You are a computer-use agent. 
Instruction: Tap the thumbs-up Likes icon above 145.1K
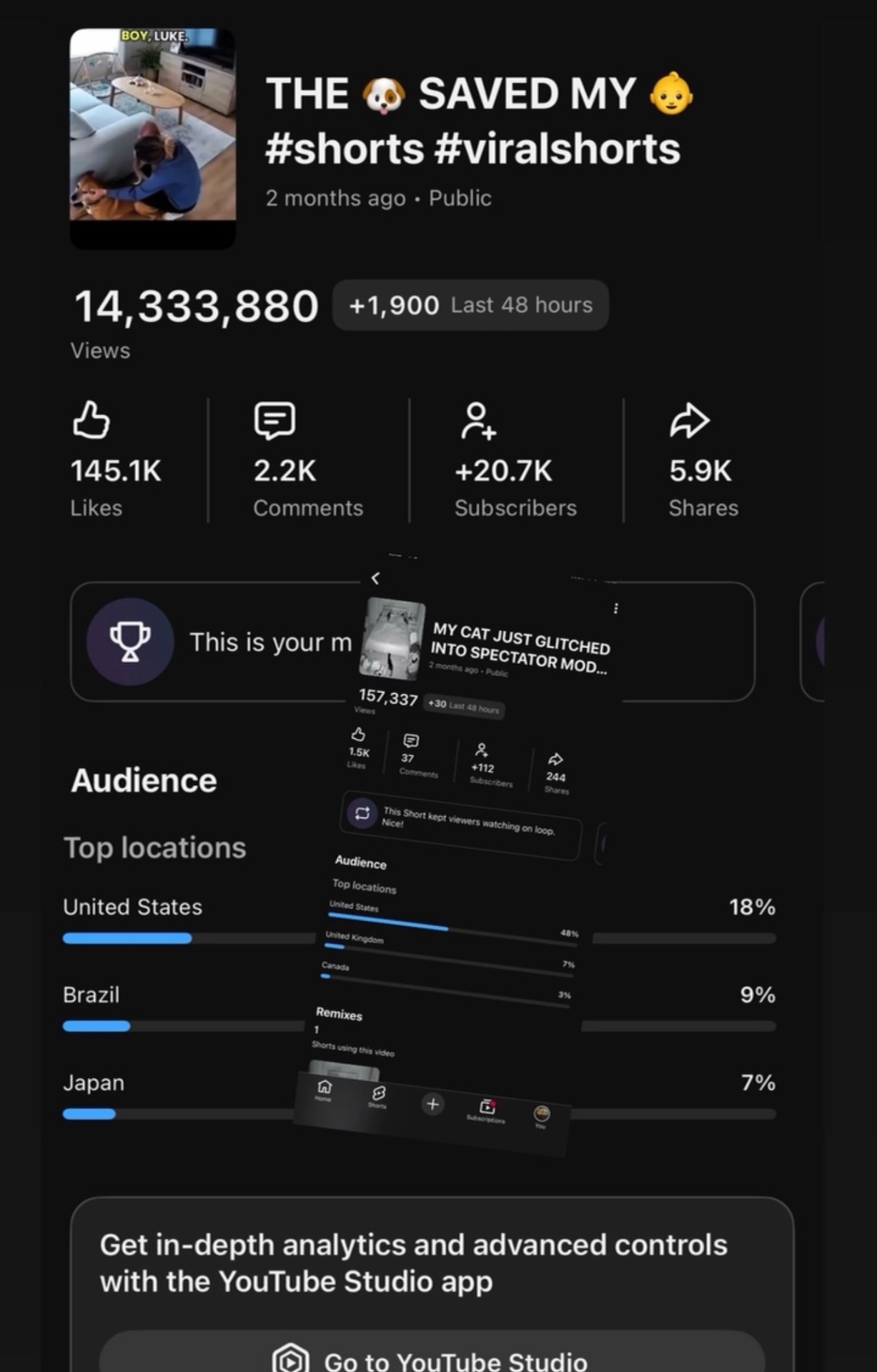pos(91,419)
